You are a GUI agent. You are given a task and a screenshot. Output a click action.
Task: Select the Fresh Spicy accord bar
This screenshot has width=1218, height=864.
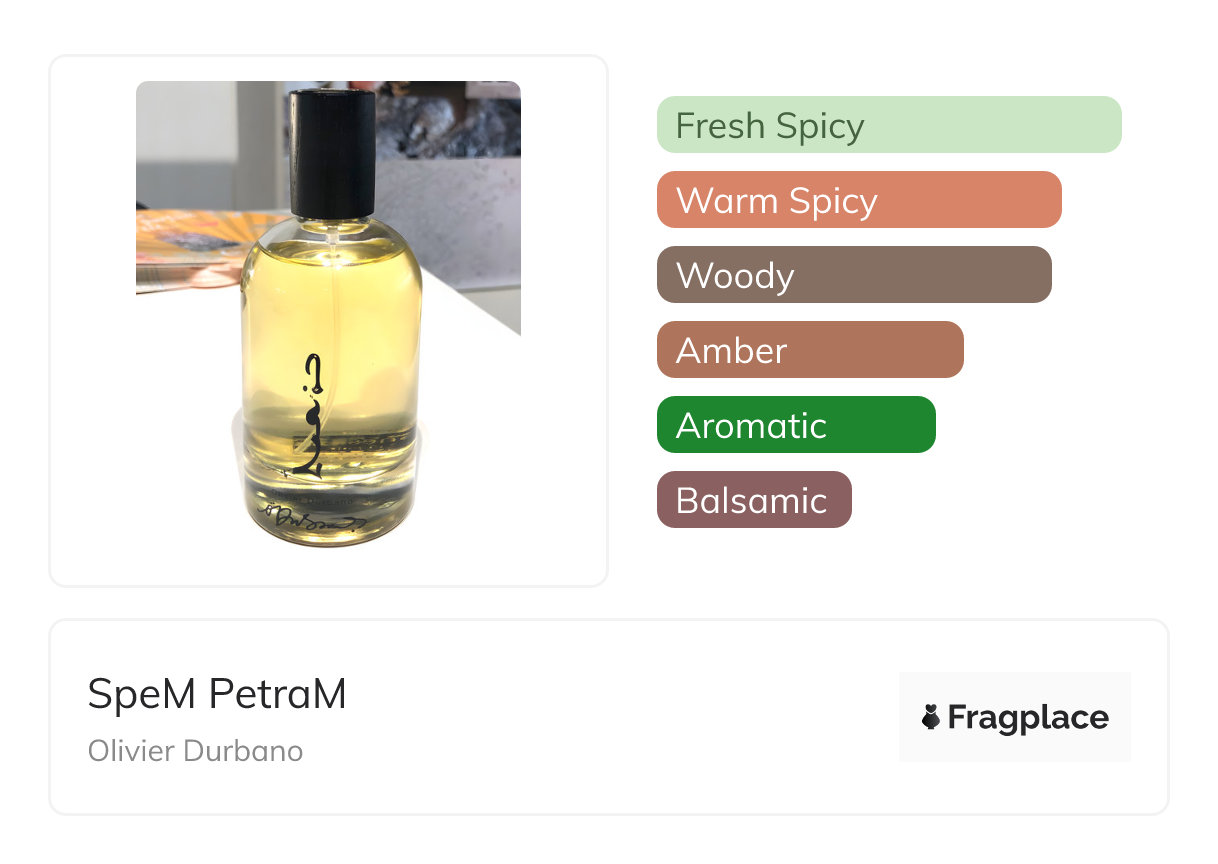click(889, 125)
